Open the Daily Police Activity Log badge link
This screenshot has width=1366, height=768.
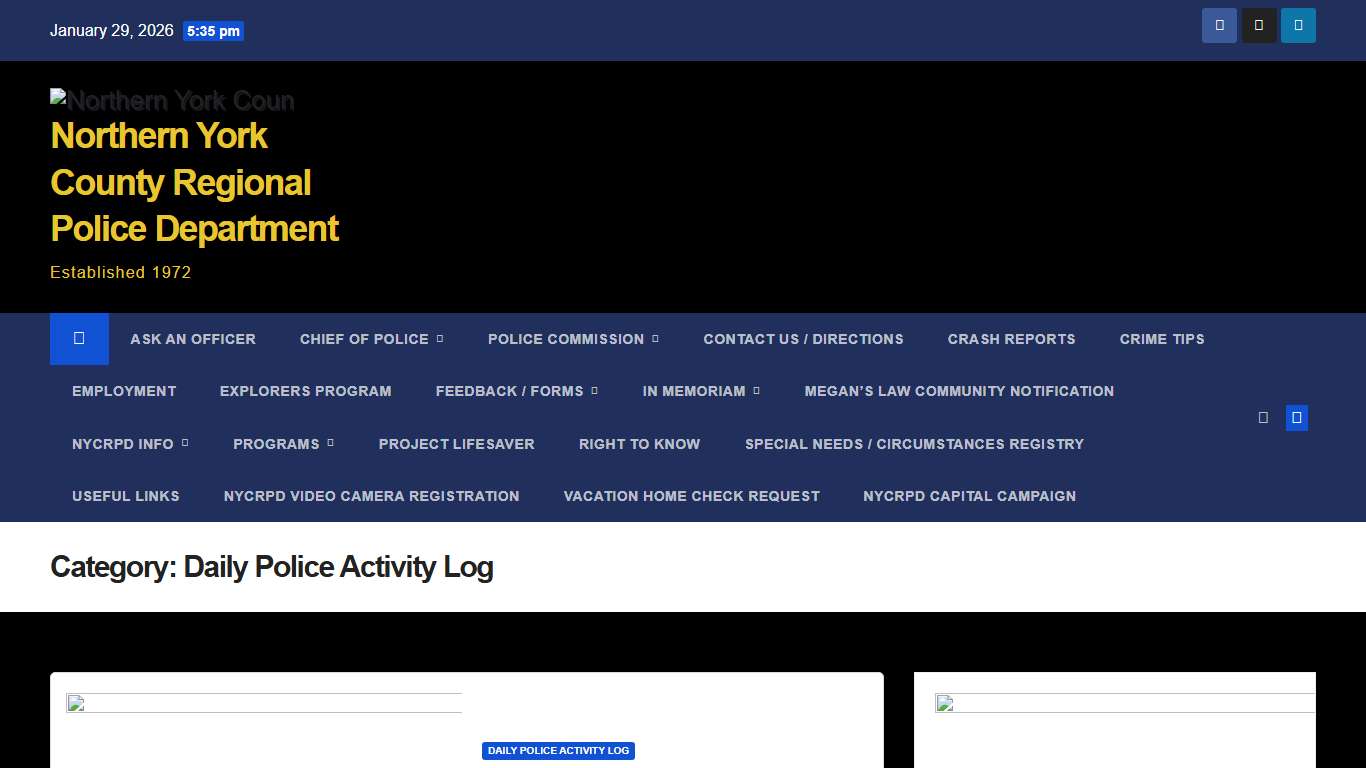tap(558, 750)
